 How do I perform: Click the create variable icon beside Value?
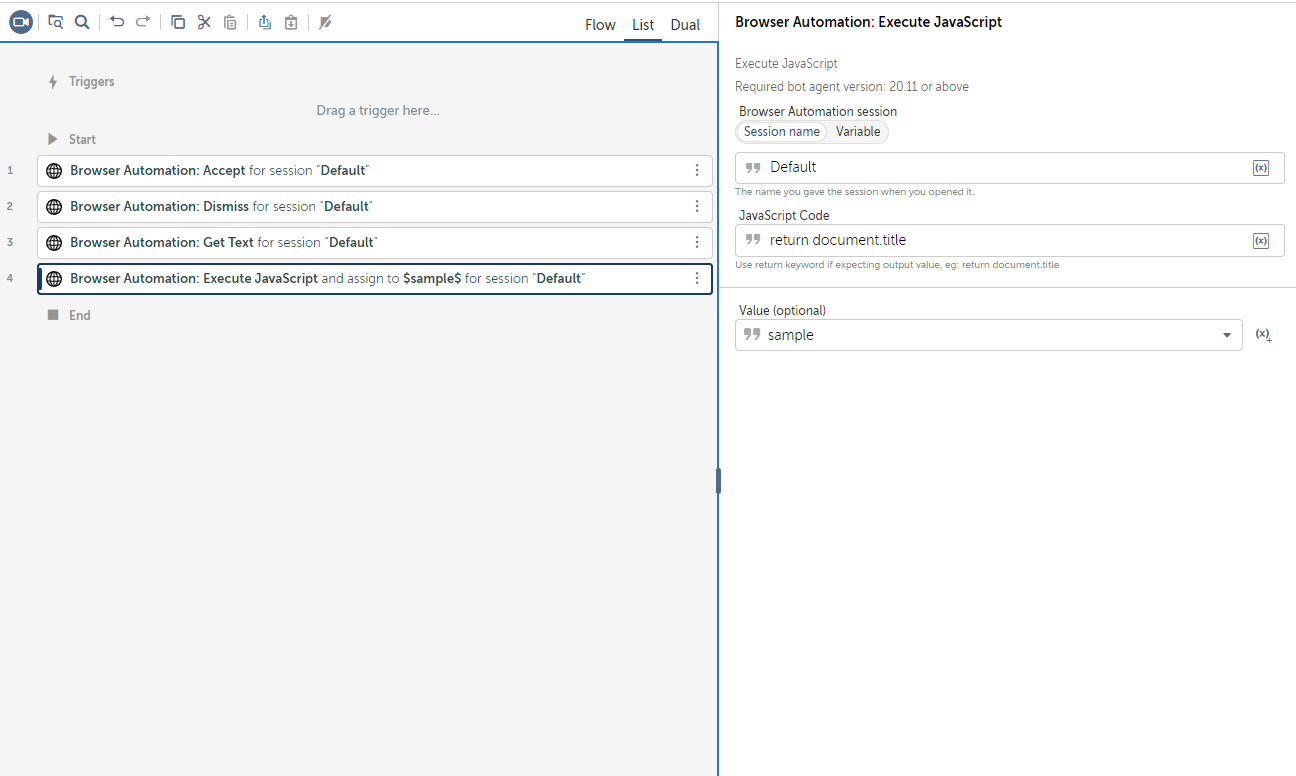pos(1263,336)
